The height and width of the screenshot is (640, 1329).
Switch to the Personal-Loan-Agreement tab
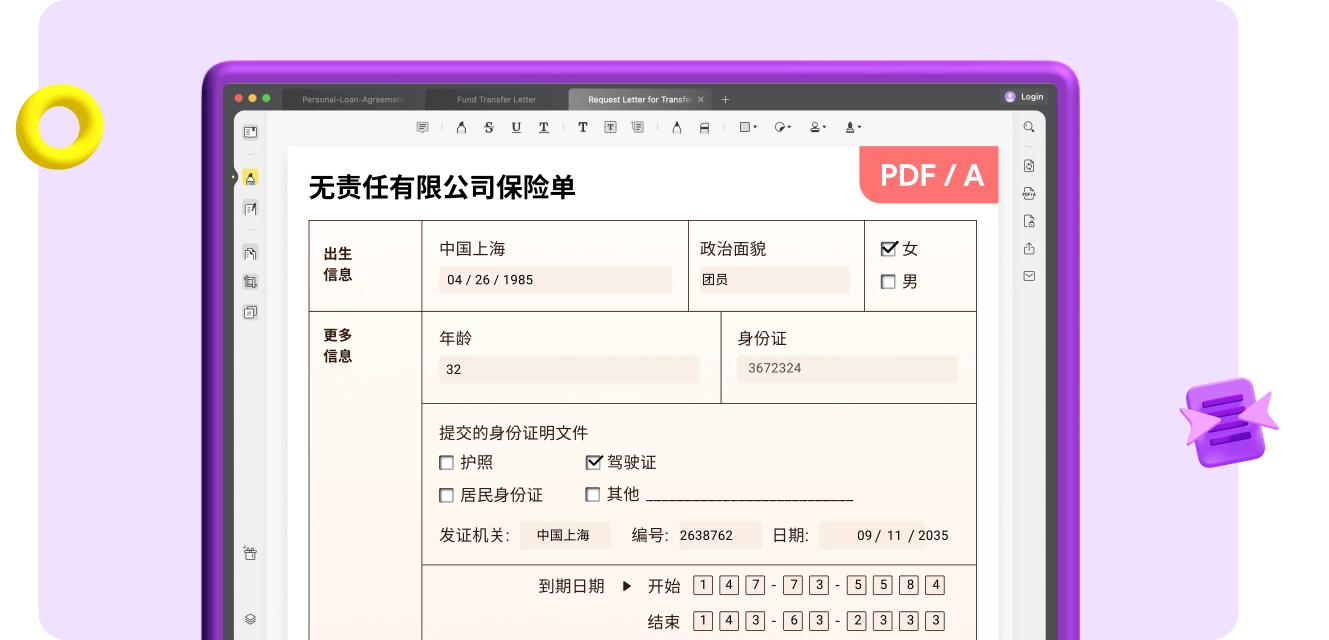click(353, 99)
